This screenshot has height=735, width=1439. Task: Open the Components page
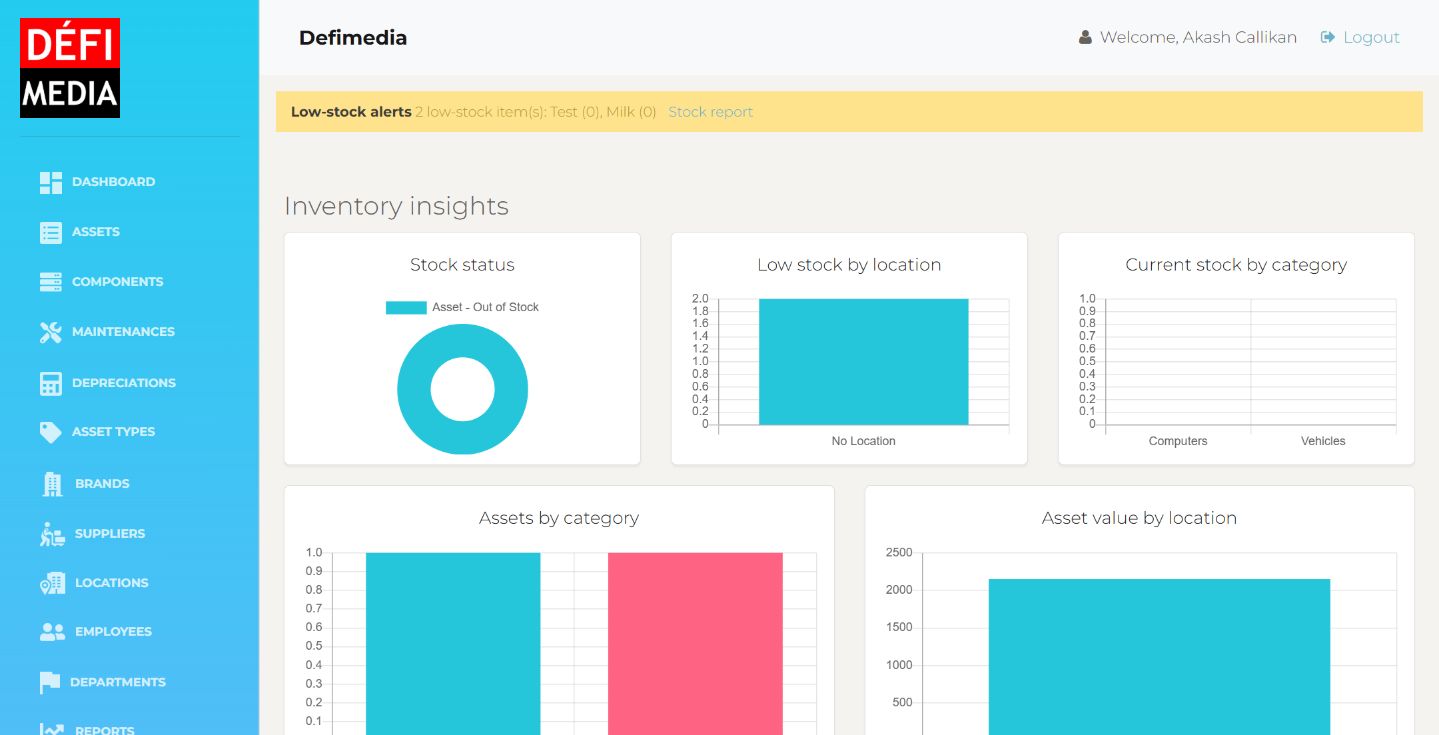click(x=117, y=282)
